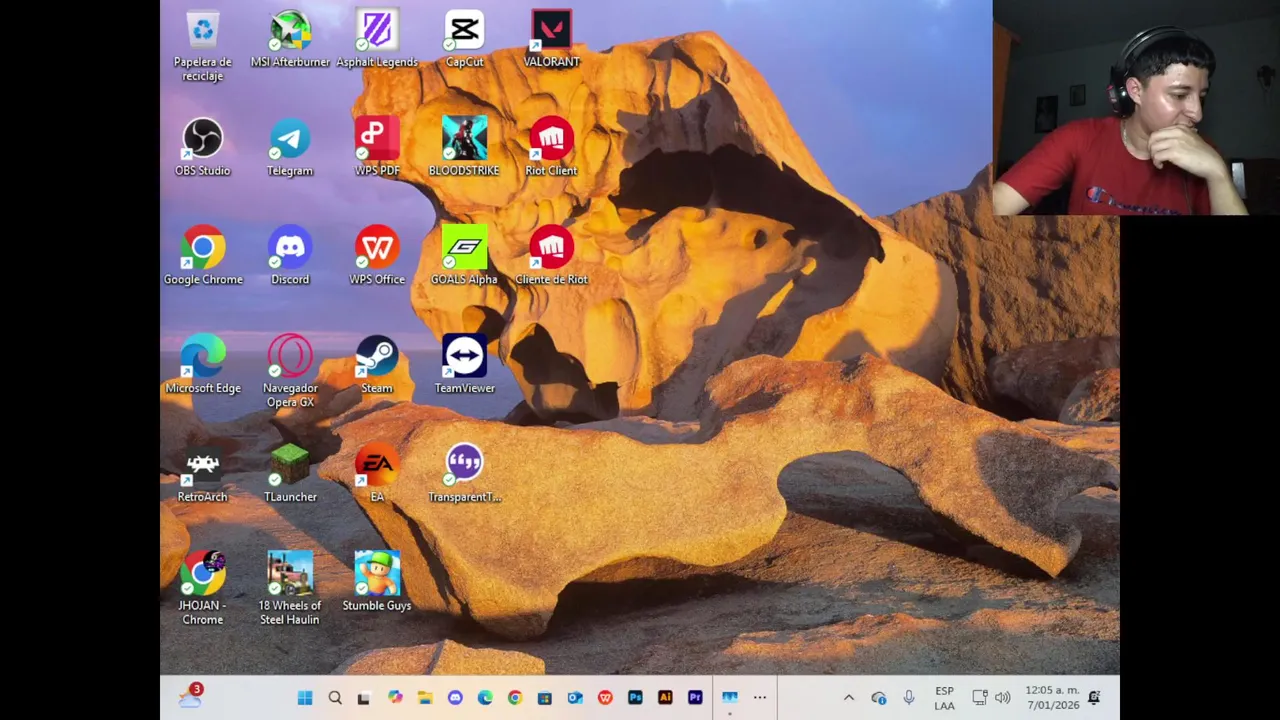Select the Telegram desktop shortcut
This screenshot has height=720, width=1280.
click(290, 148)
